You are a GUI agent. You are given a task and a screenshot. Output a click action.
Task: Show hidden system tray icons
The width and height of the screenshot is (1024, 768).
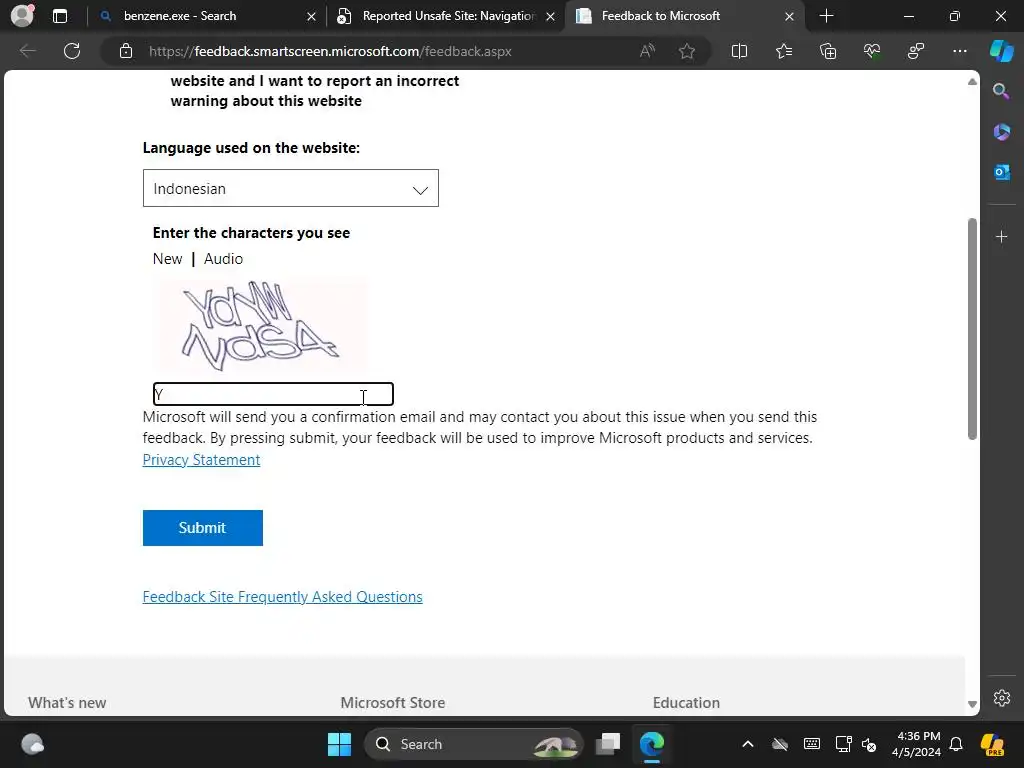coord(748,744)
